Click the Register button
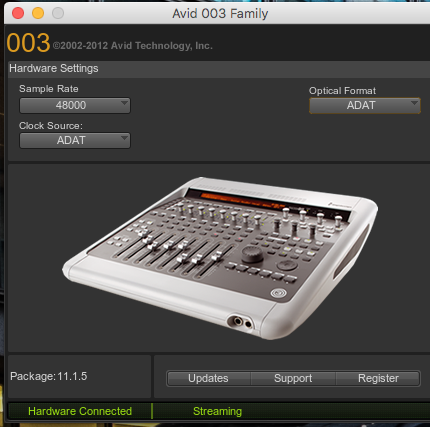Viewport: 430px width, 427px height. [x=378, y=378]
